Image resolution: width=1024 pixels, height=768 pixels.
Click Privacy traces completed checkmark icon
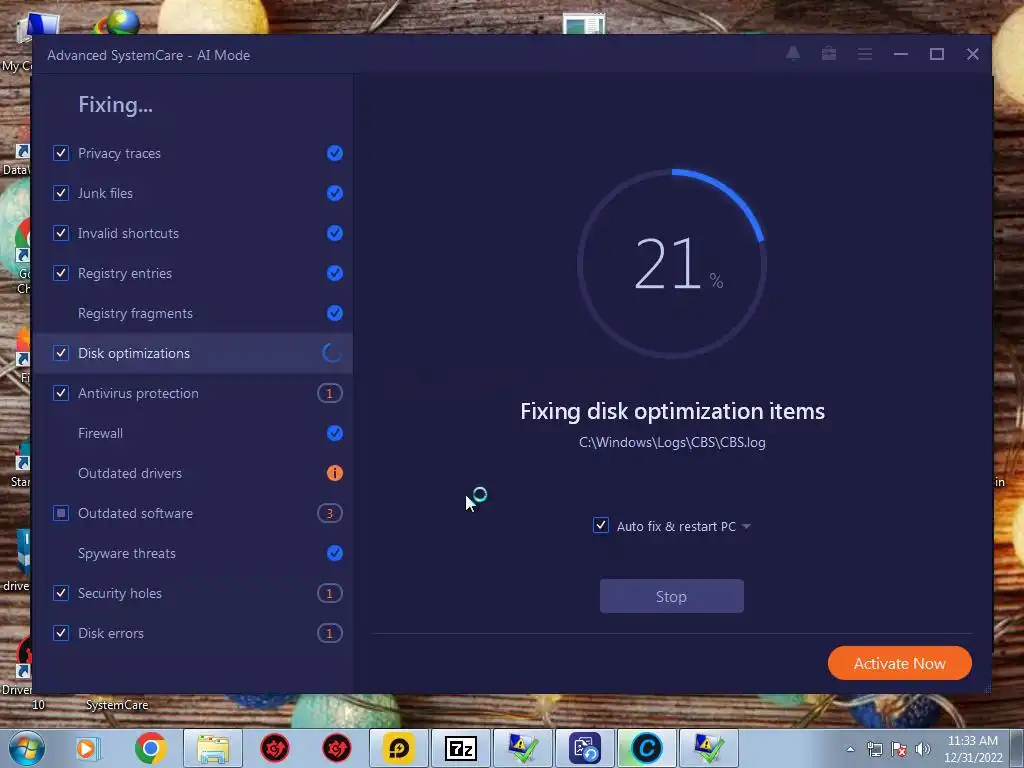(334, 153)
